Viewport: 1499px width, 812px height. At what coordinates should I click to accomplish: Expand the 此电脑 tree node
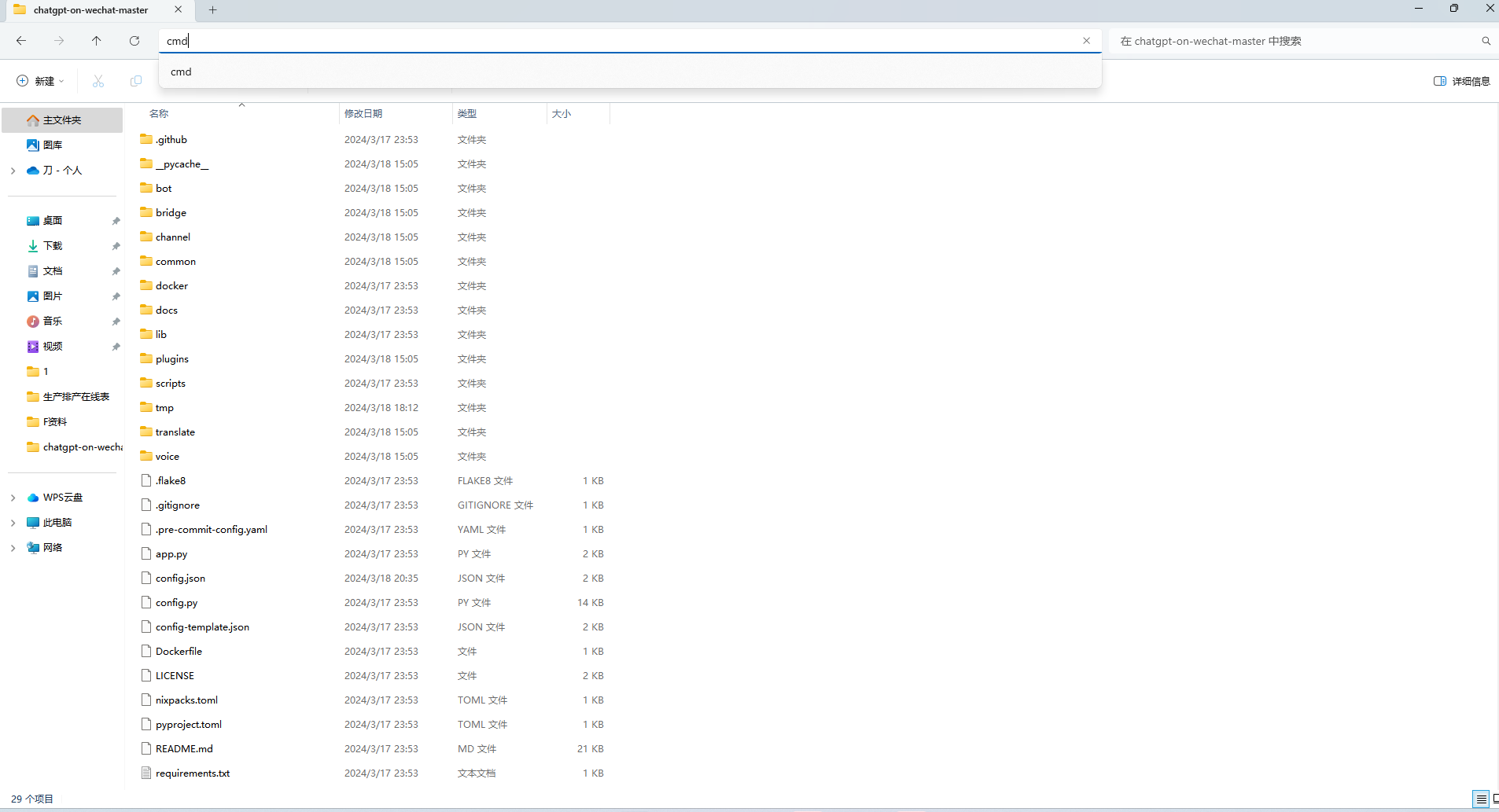(13, 523)
